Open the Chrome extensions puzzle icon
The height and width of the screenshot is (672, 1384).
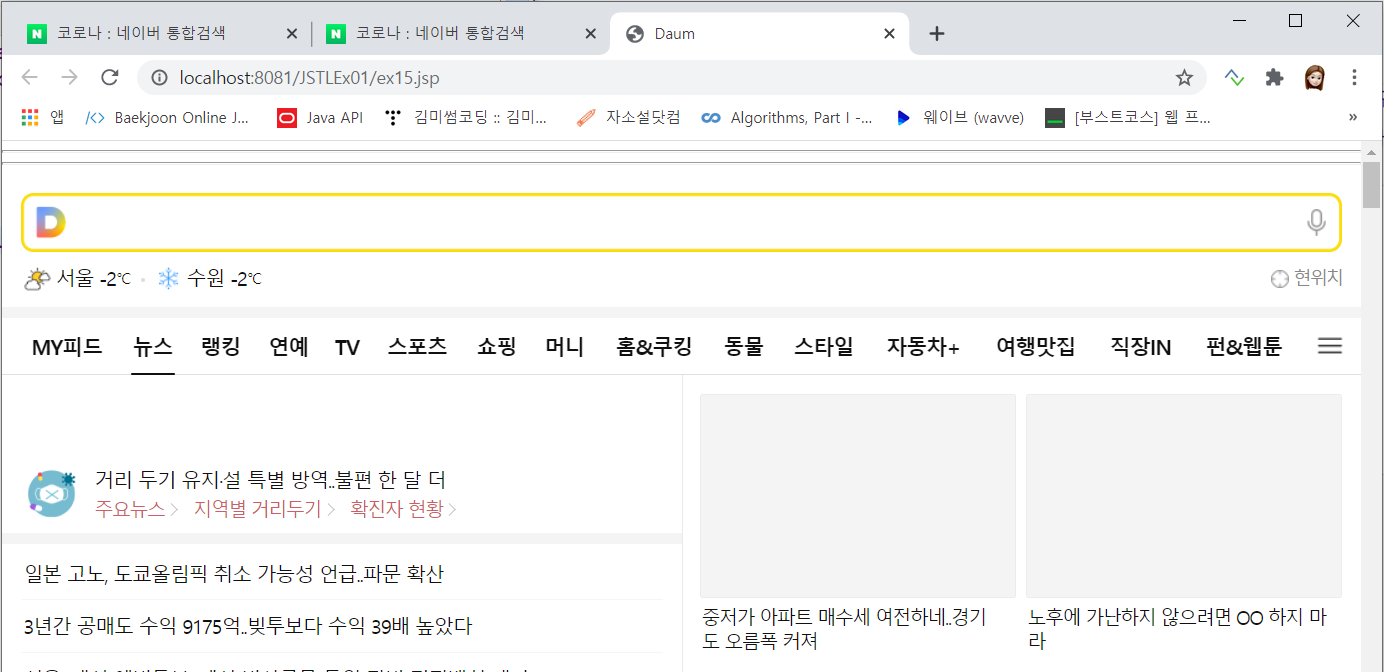[x=1274, y=78]
